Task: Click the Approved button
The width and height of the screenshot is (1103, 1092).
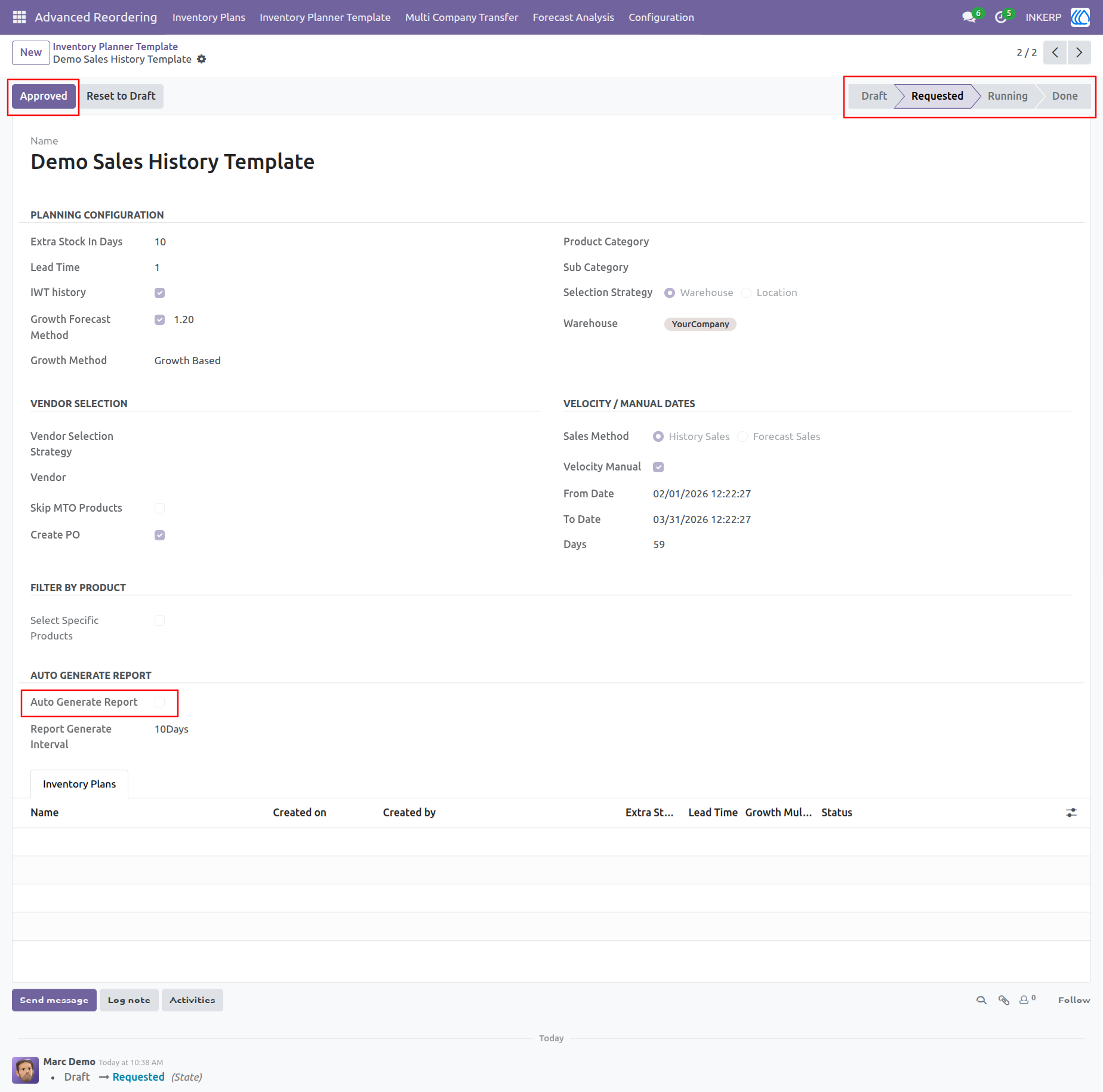Action: tap(44, 96)
